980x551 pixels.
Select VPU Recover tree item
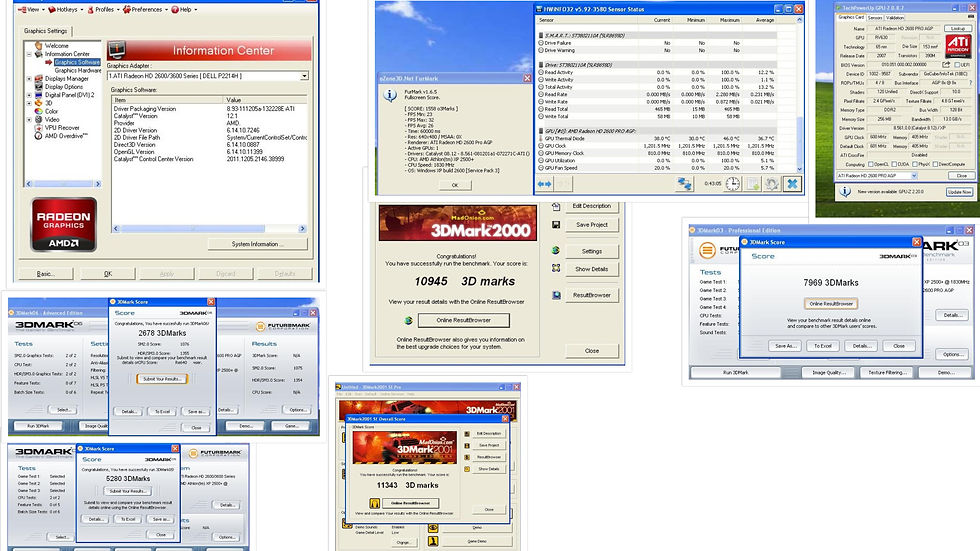pyautogui.click(x=62, y=127)
